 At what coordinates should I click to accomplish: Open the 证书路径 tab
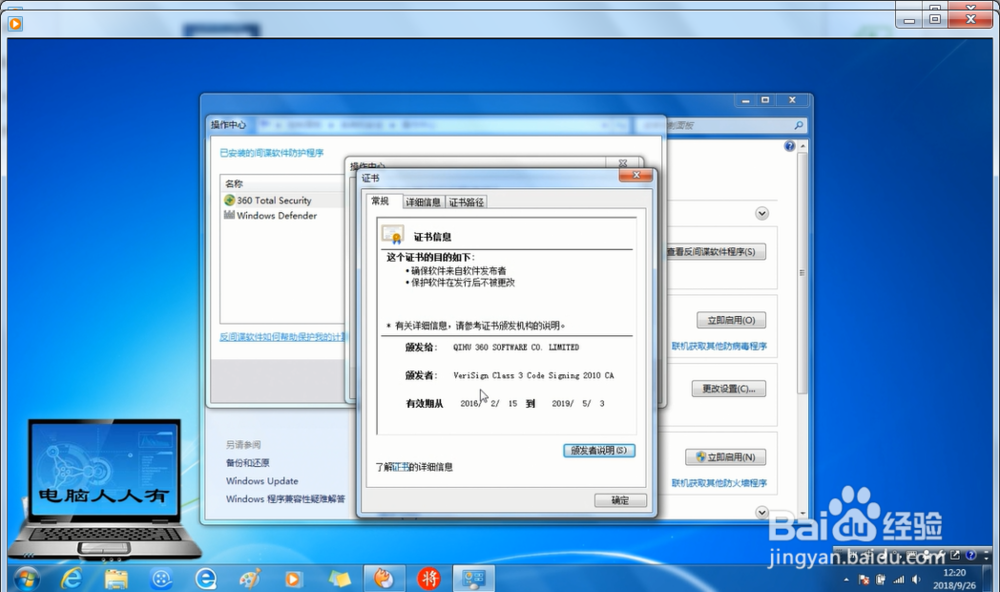click(x=466, y=202)
